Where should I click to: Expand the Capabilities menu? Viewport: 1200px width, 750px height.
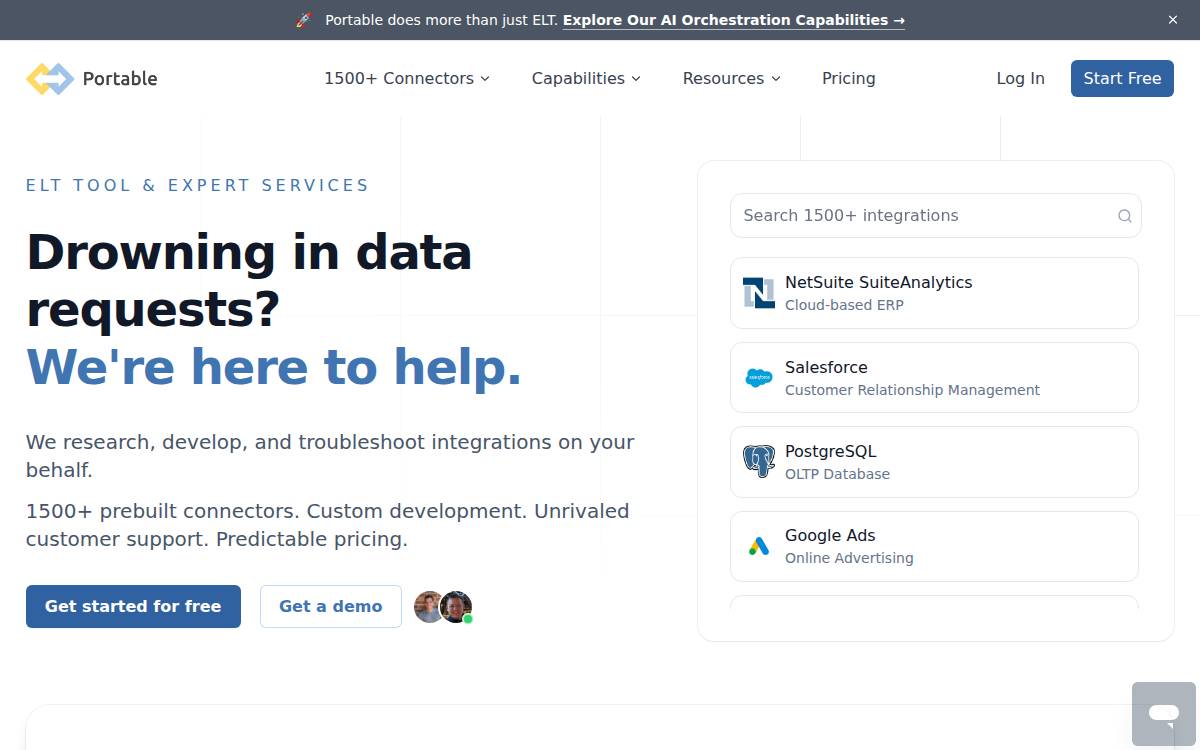coord(586,78)
